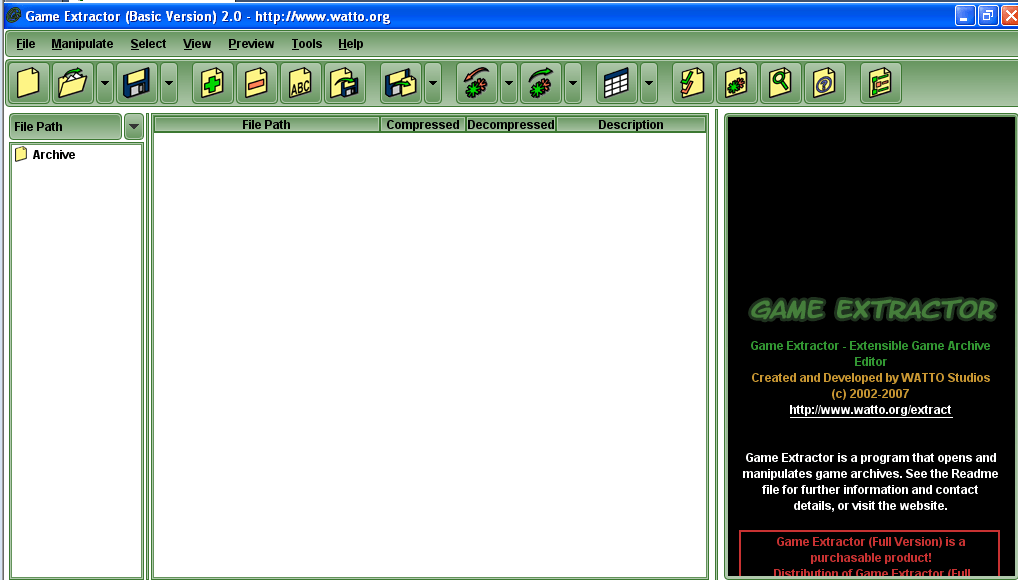Open options with the checklist icon
Viewport: 1018px width, 580px height.
693,83
